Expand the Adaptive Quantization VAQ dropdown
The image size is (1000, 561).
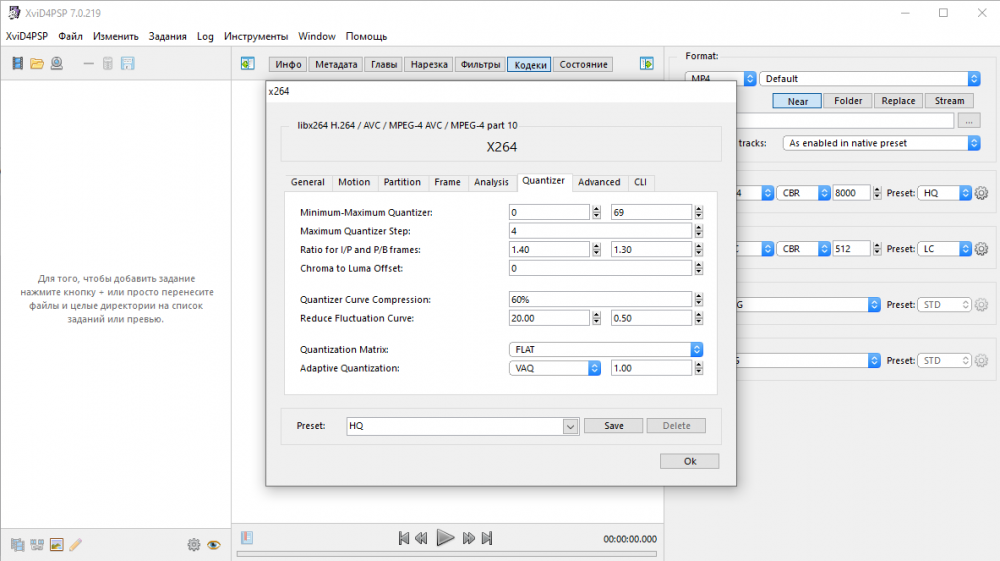(555, 368)
